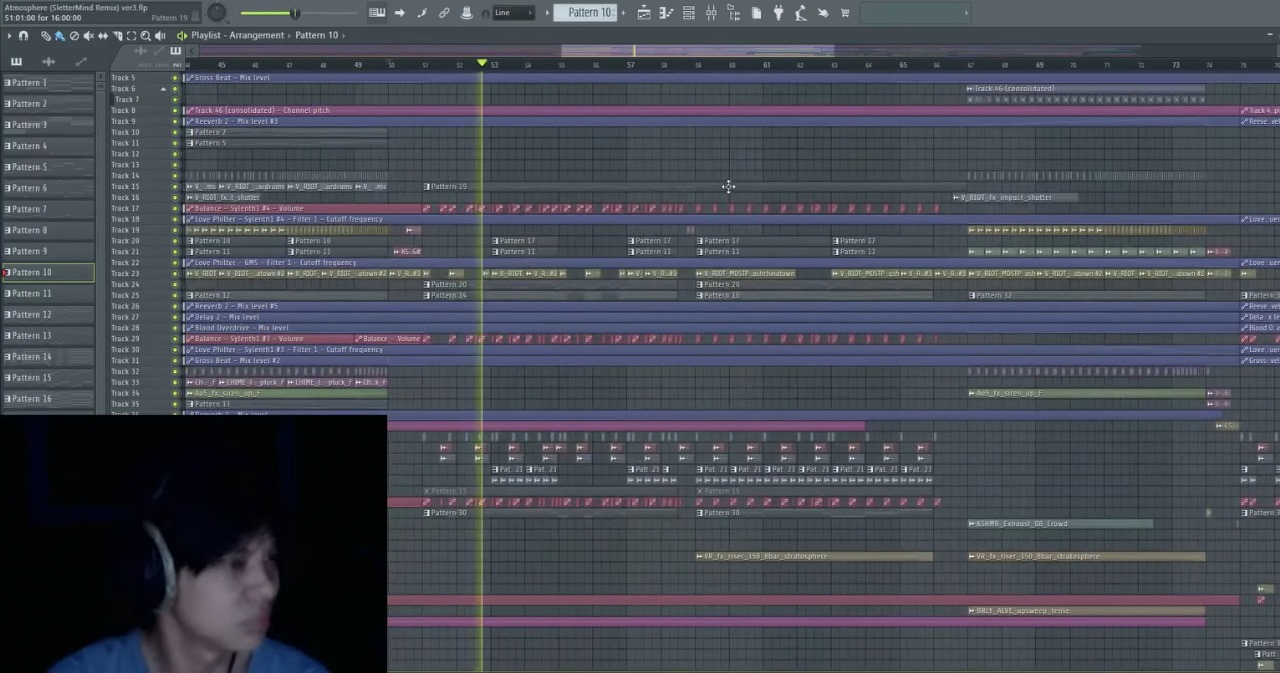This screenshot has width=1280, height=673.
Task: Open the plugin database plug icon
Action: 778,13
